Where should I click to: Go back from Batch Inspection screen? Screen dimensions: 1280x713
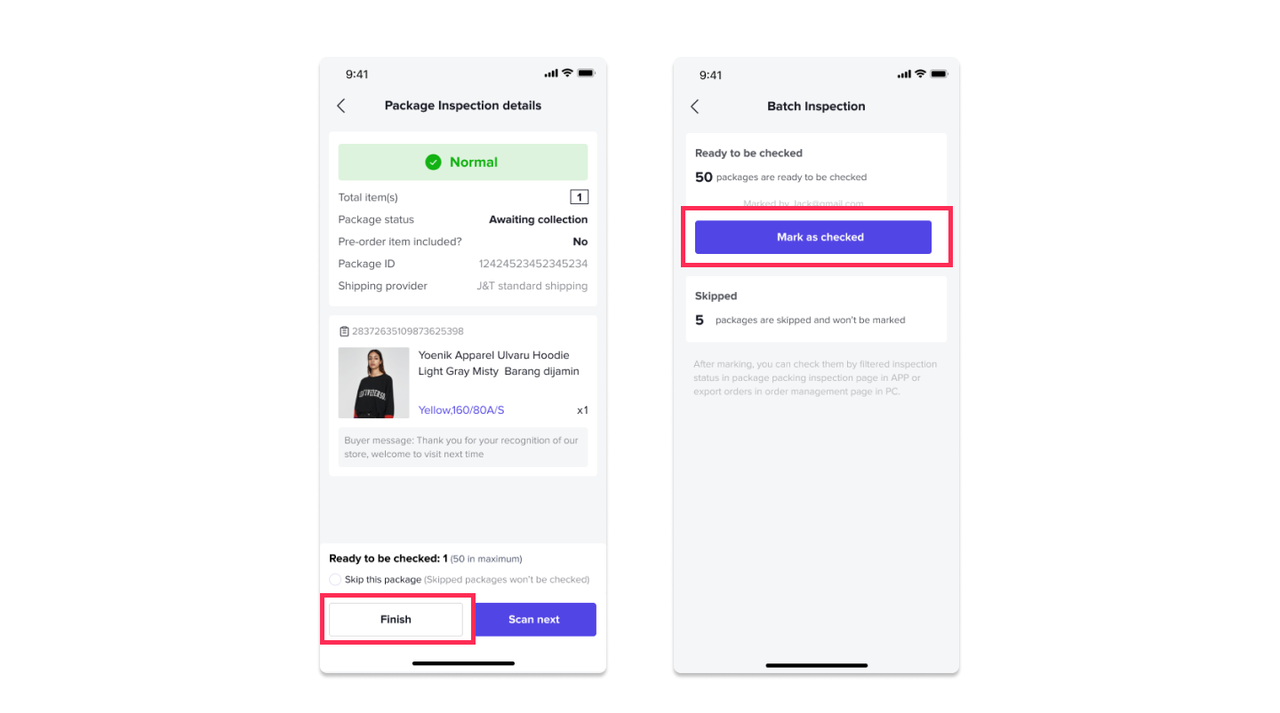tap(695, 106)
